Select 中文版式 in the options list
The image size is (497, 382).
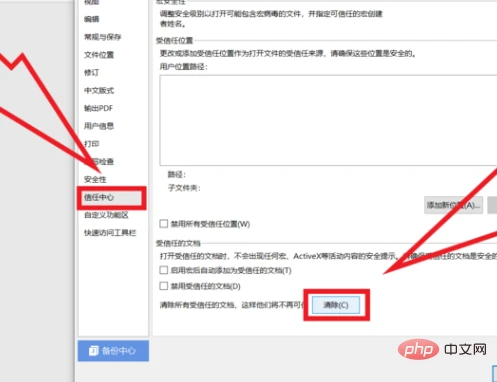point(99,90)
